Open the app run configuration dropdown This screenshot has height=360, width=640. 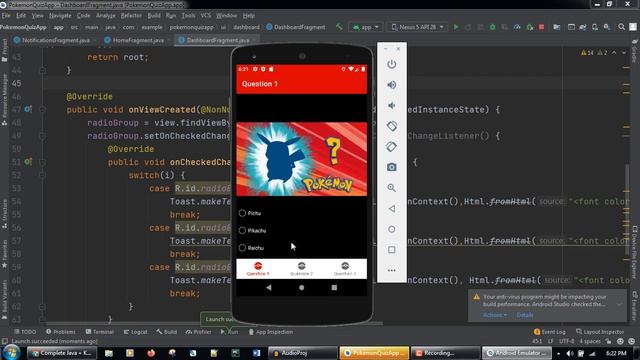366,27
